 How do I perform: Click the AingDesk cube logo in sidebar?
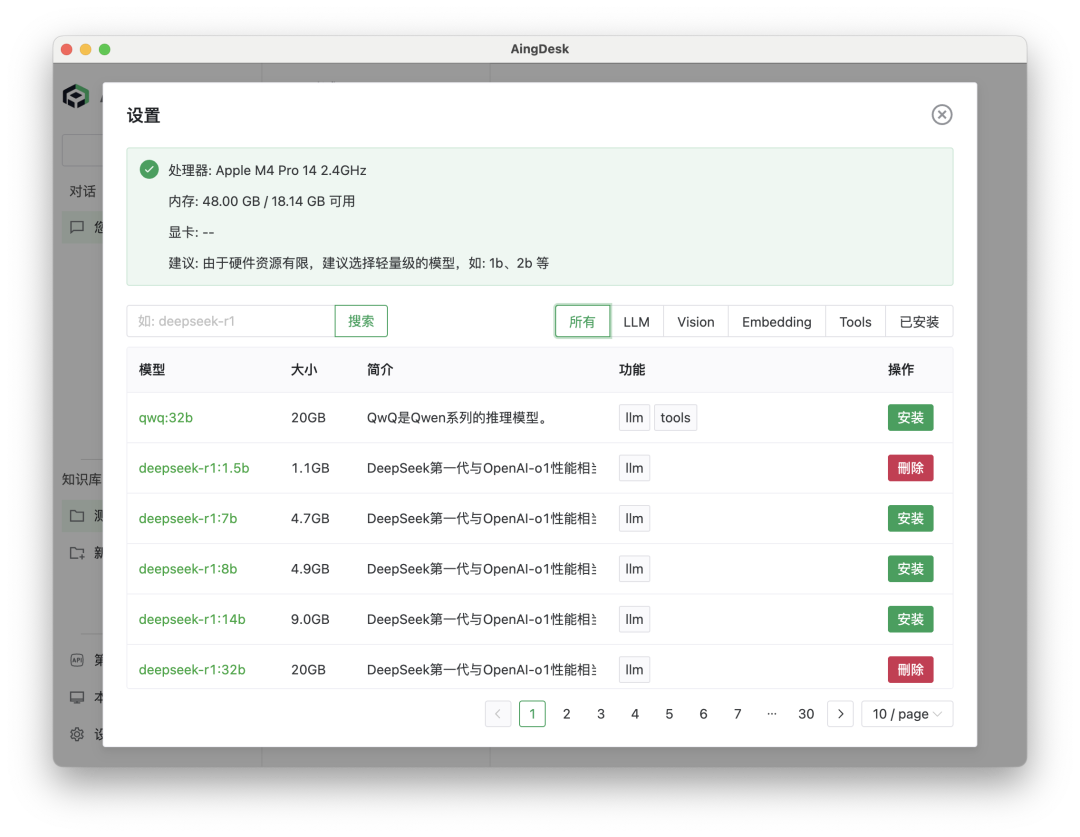click(76, 97)
